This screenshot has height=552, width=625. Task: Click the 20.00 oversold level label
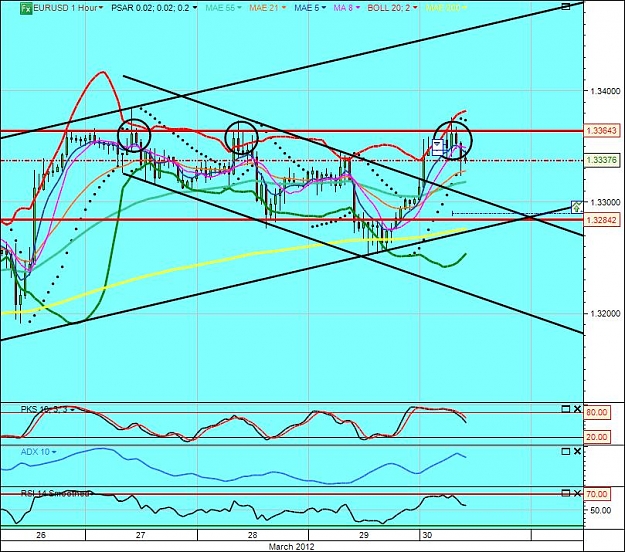(597, 437)
